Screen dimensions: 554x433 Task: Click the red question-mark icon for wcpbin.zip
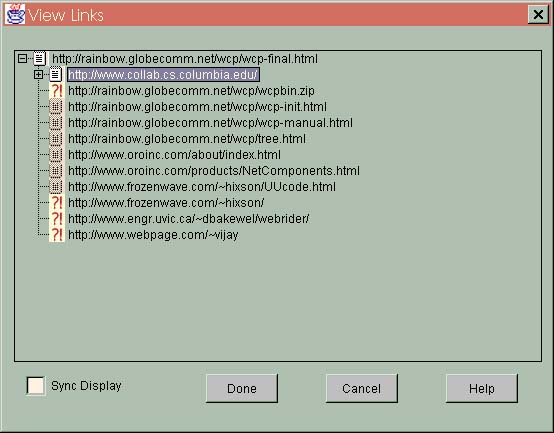(x=57, y=91)
